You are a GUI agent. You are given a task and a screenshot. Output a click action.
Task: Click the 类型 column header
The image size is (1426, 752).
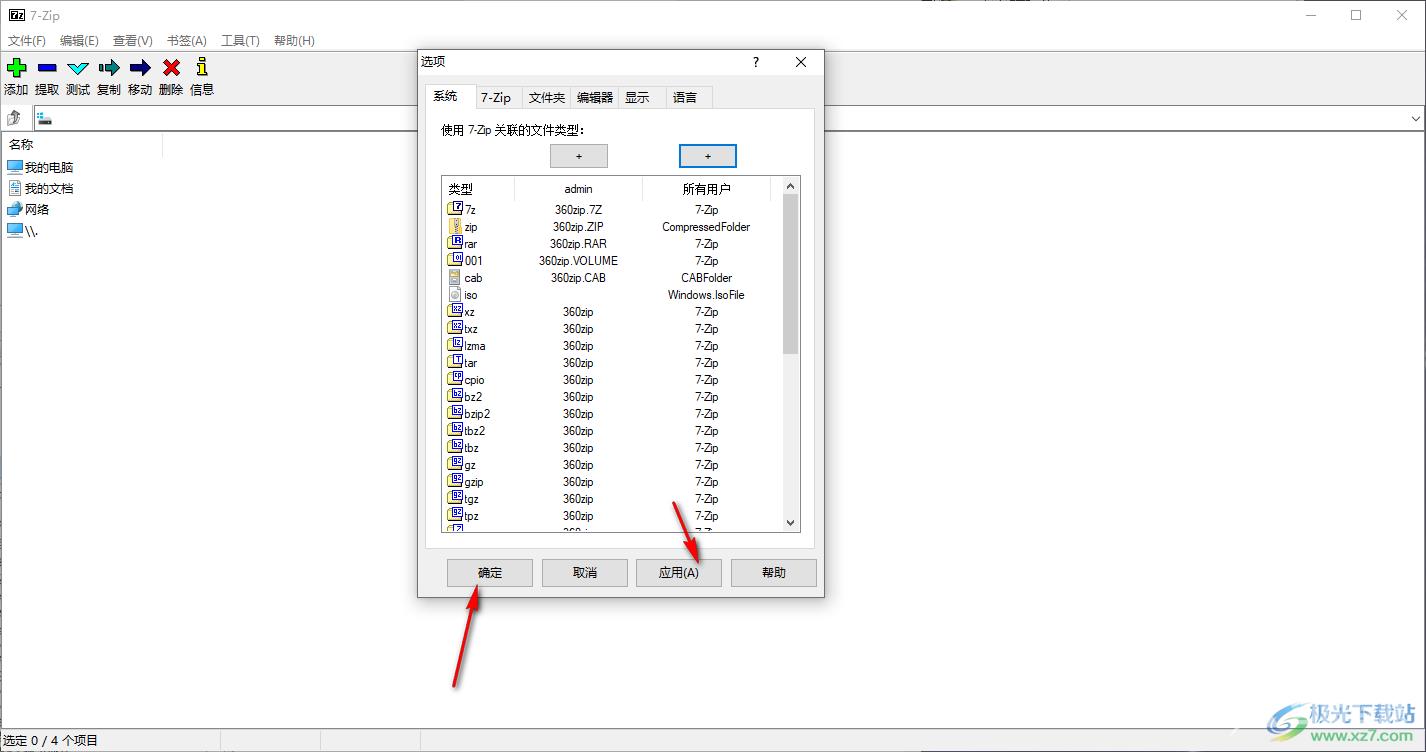[478, 189]
